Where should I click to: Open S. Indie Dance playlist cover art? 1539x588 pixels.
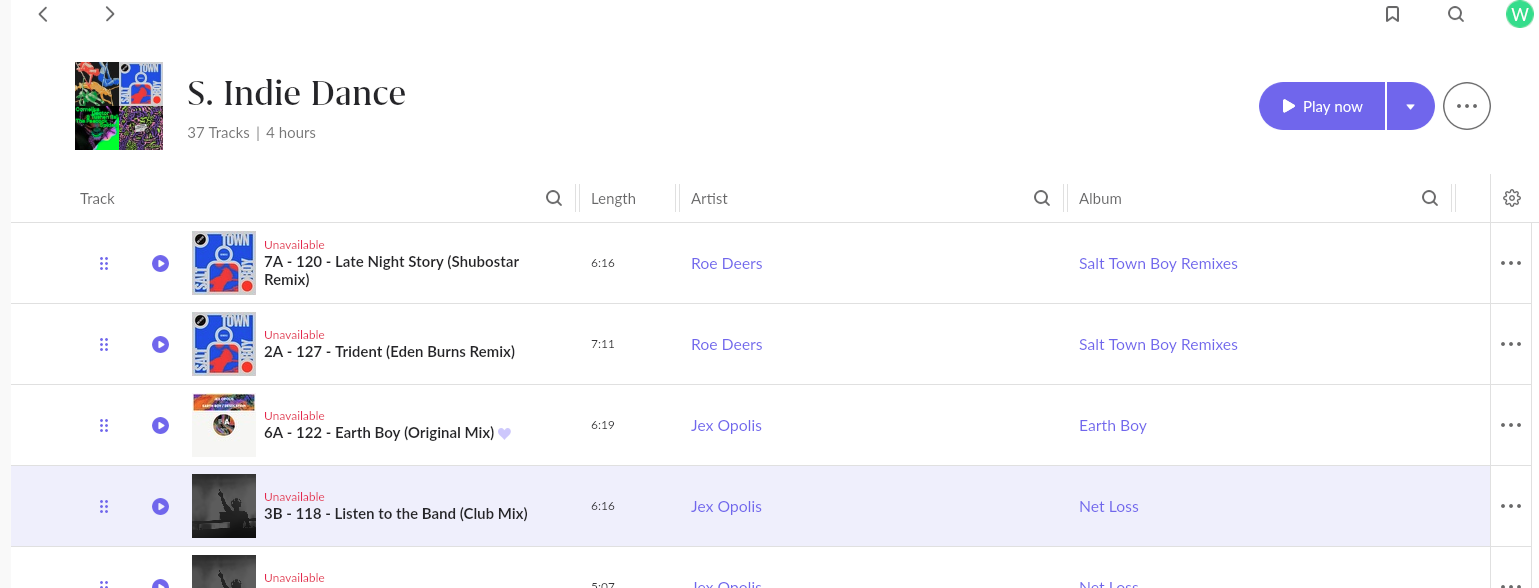tap(119, 106)
